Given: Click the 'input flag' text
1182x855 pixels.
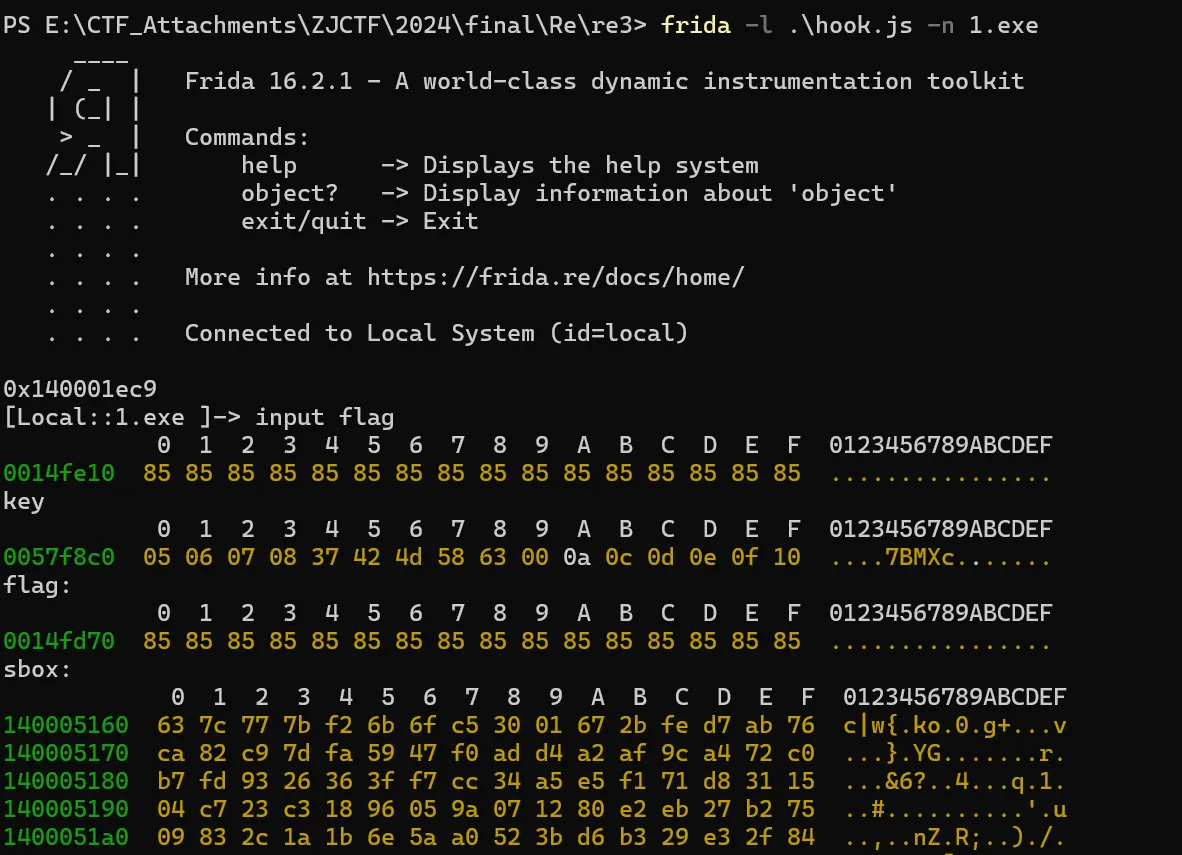Looking at the screenshot, I should [x=325, y=417].
